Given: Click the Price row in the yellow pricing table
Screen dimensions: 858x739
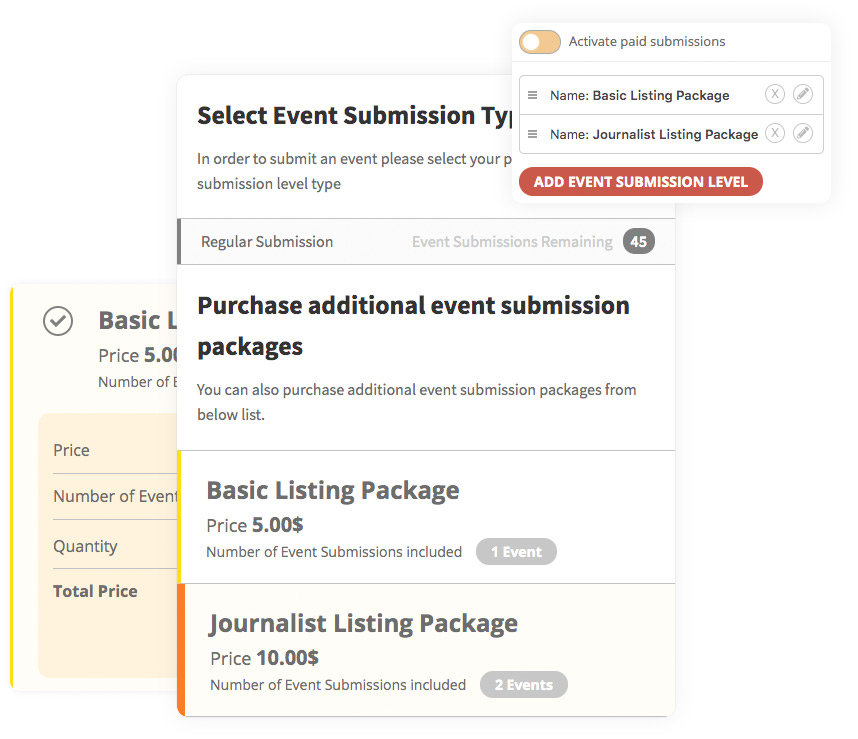Looking at the screenshot, I should point(71,450).
